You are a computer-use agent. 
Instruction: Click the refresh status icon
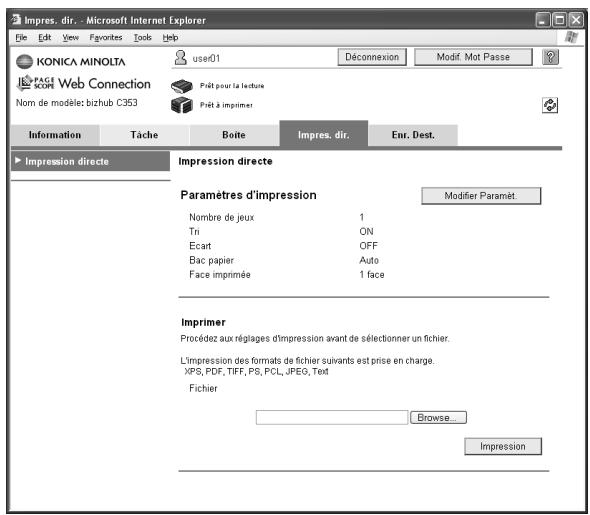click(550, 105)
